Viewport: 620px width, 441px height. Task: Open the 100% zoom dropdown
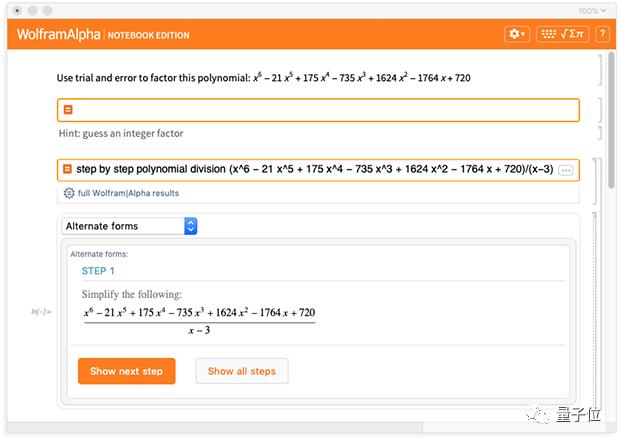tap(592, 11)
